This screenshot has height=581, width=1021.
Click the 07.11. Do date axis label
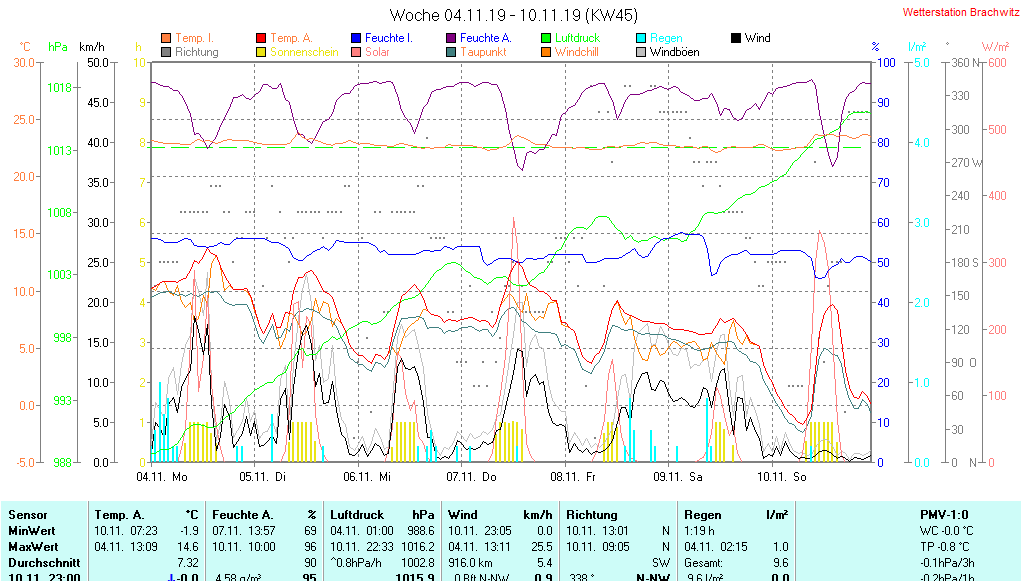[x=471, y=477]
